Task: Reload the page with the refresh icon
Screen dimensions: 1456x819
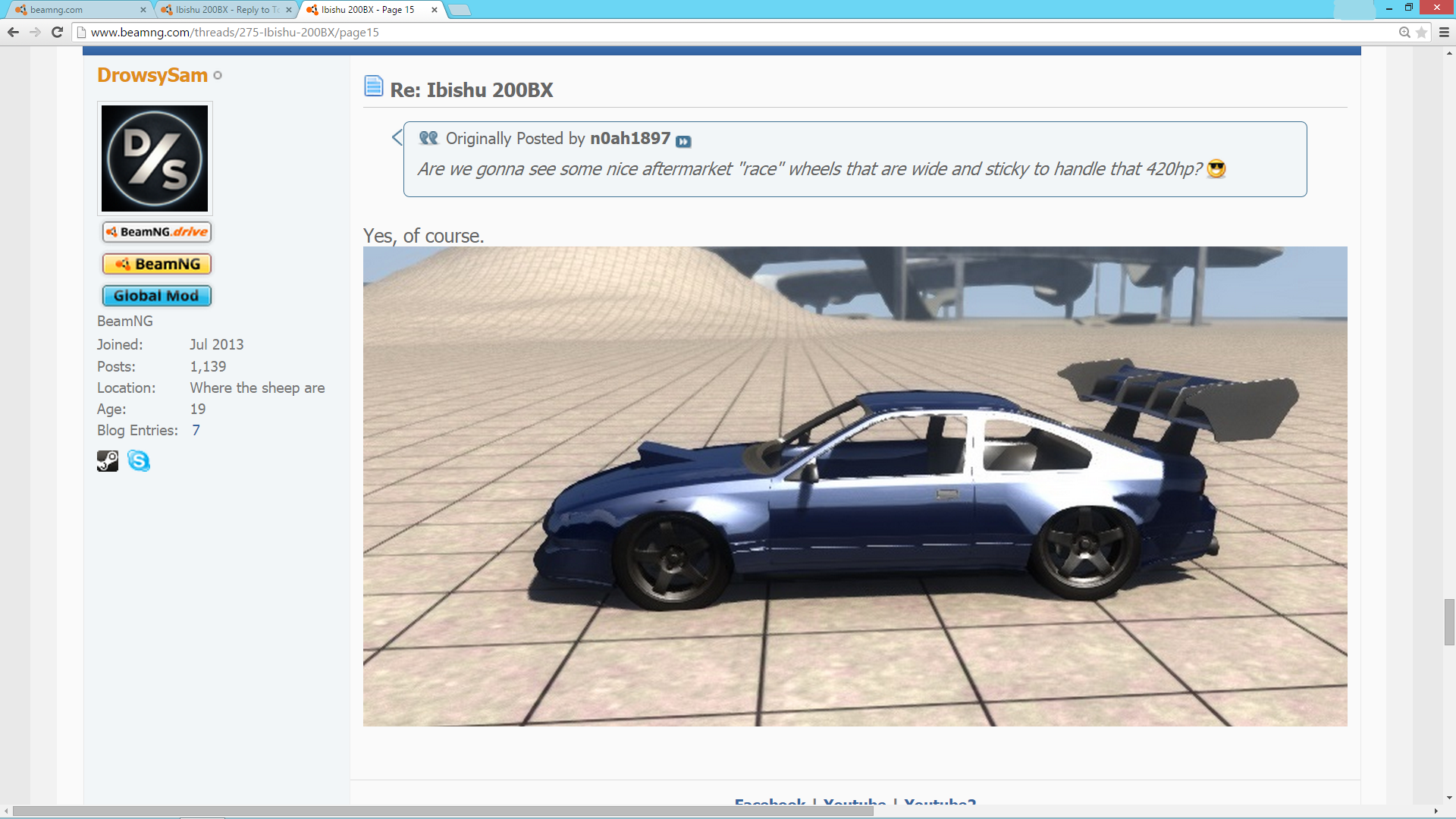Action: point(57,32)
